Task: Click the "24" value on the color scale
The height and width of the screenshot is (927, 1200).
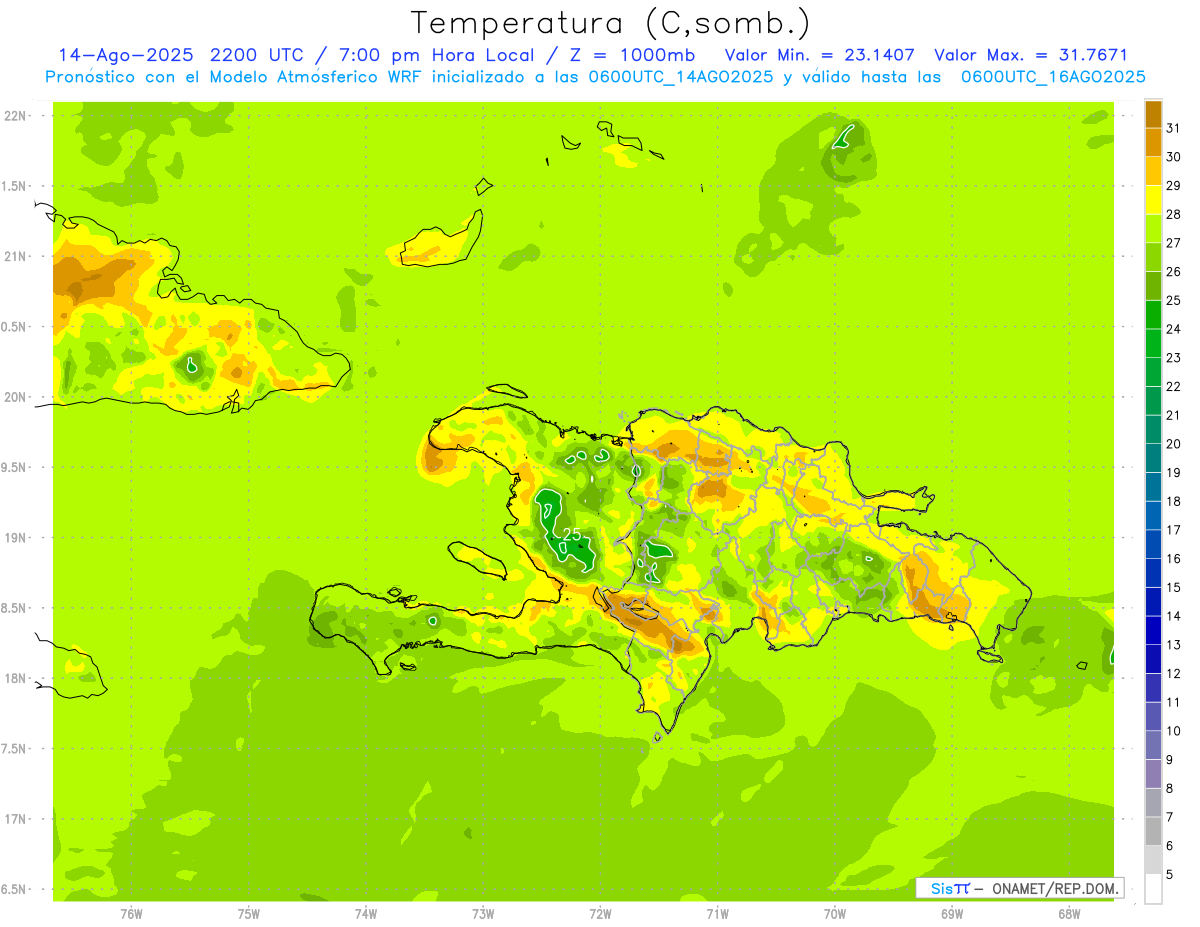Action: (x=1174, y=329)
